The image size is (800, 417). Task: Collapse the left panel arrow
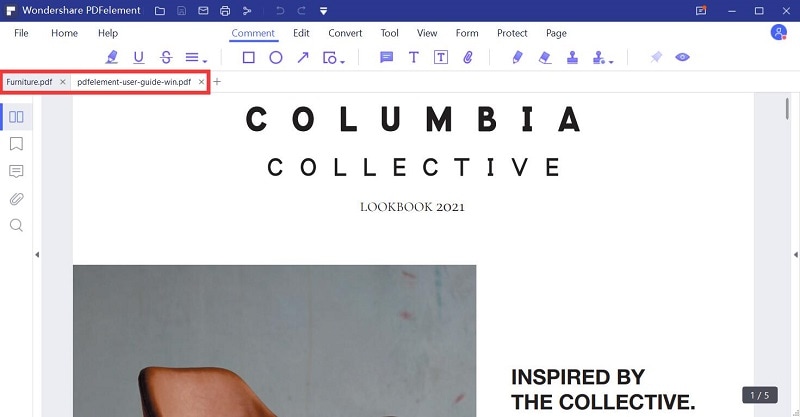point(37,254)
